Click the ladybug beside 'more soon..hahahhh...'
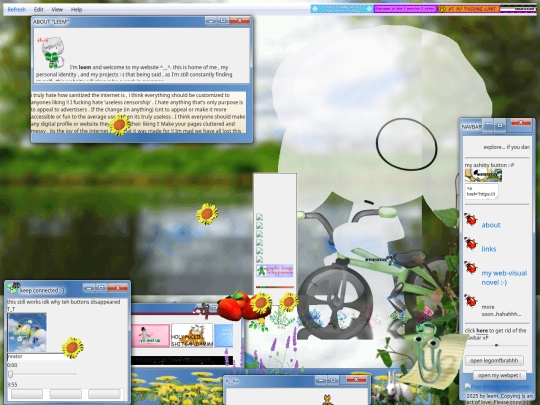 tap(470, 301)
